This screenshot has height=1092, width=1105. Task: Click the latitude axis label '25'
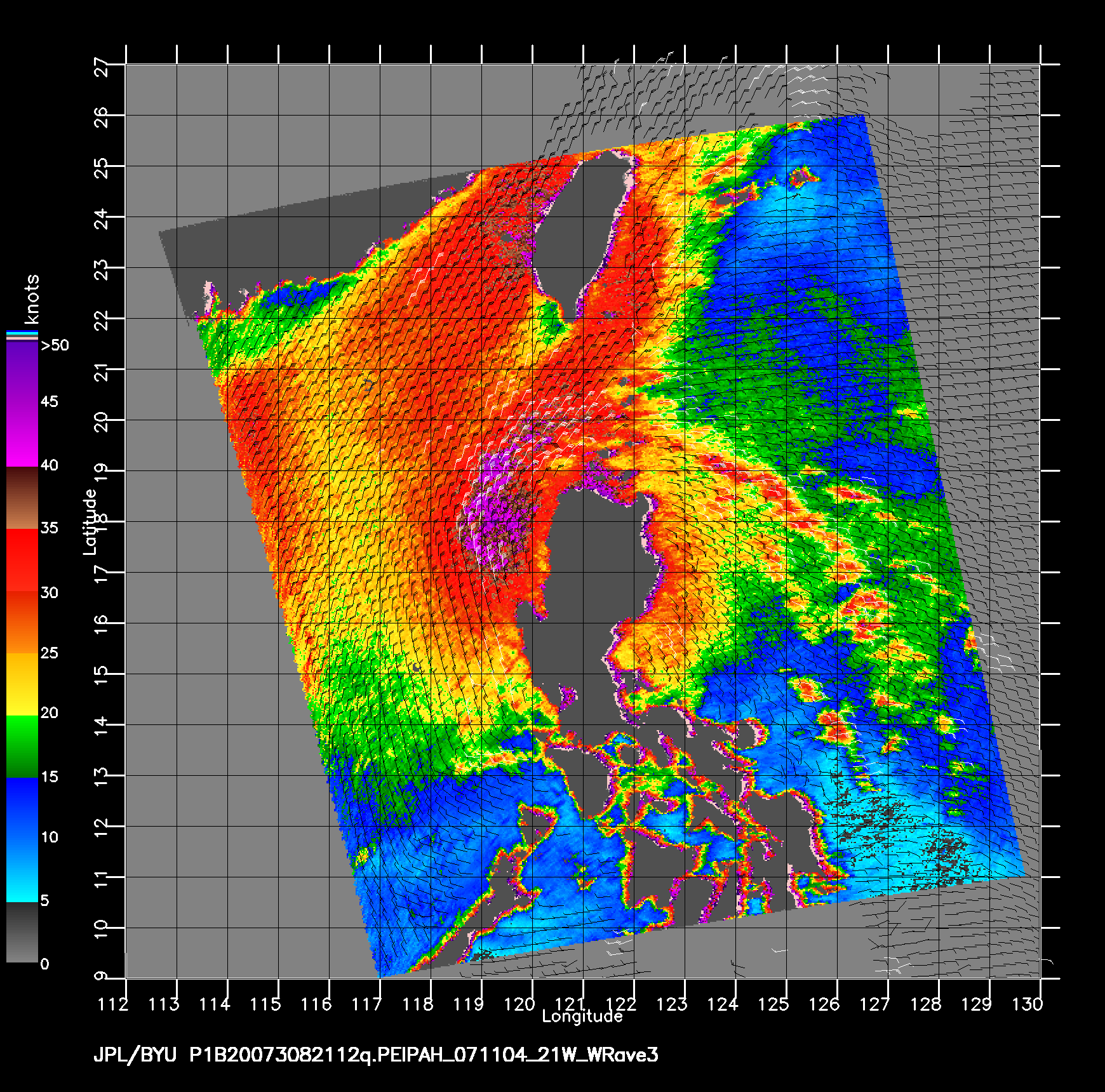(x=102, y=168)
